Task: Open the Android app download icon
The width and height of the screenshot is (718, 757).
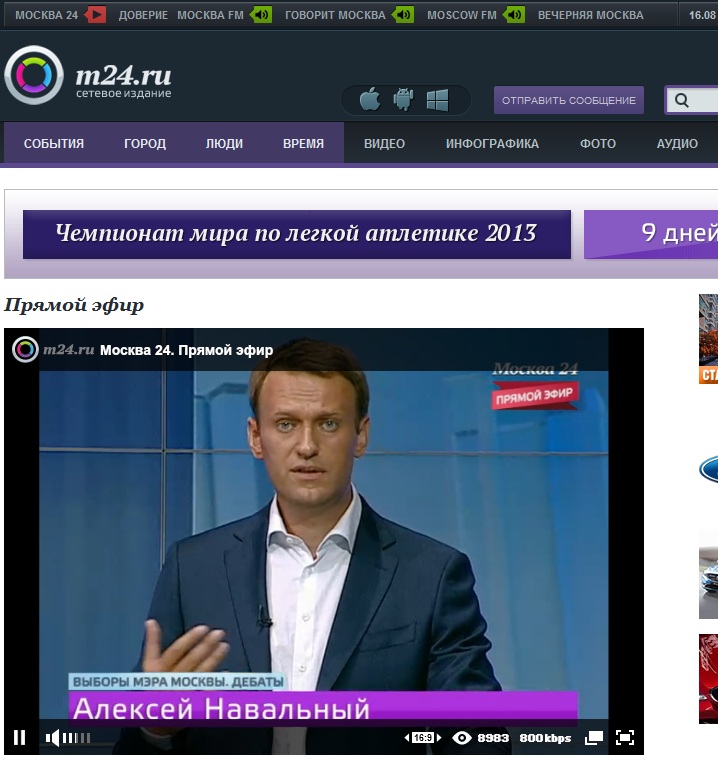Action: (403, 99)
